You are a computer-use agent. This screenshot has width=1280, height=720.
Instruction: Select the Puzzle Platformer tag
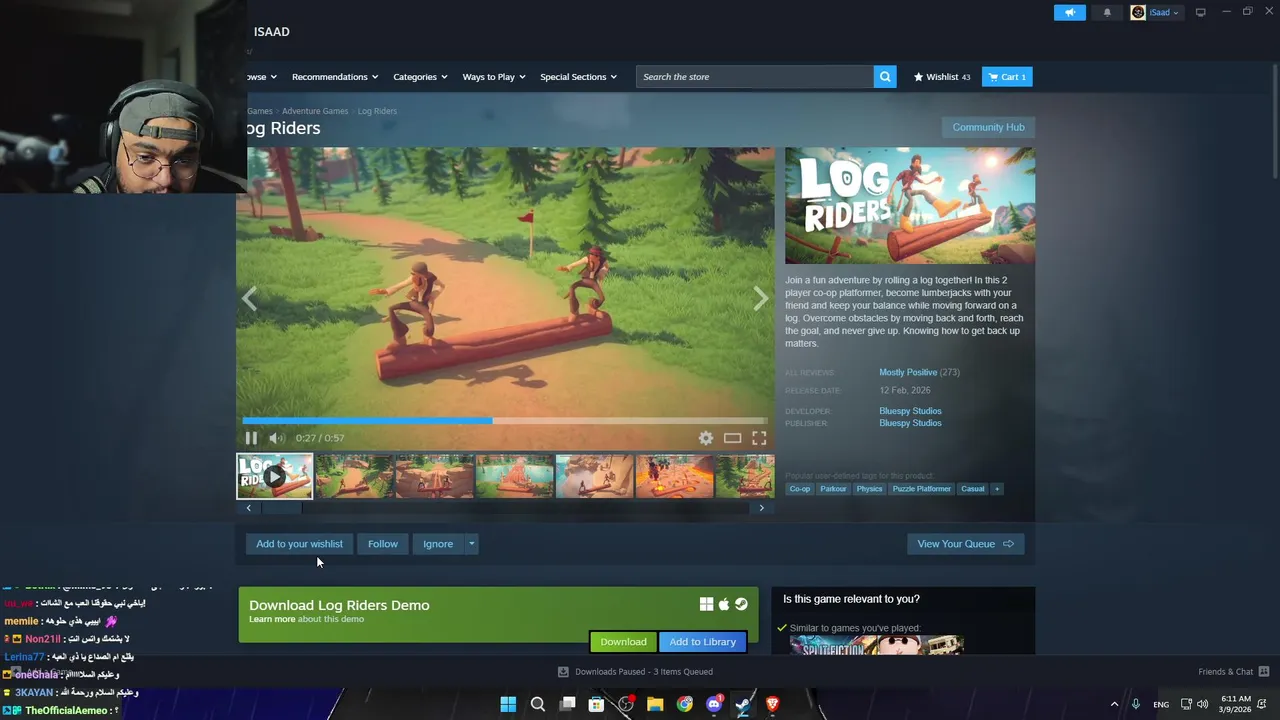pyautogui.click(x=921, y=489)
